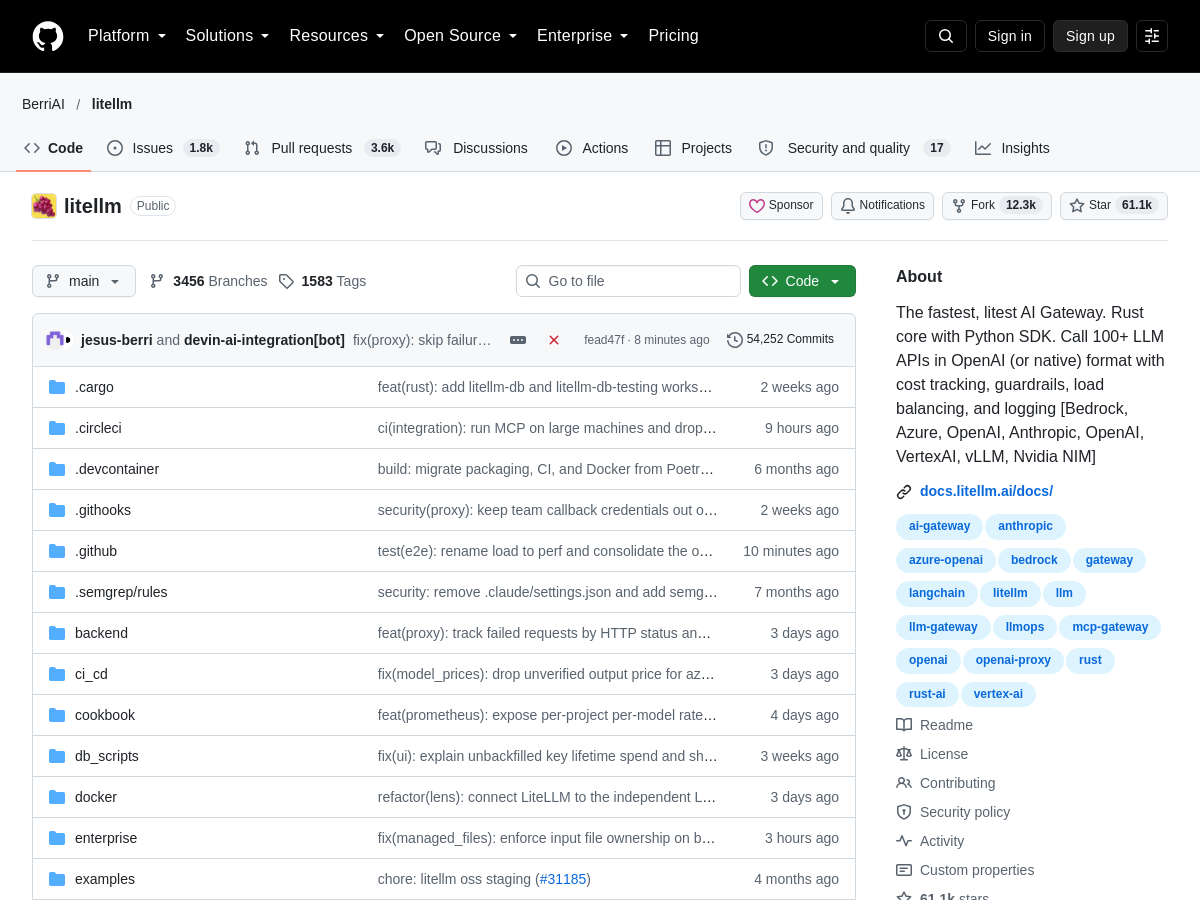This screenshot has height=900, width=1200.
Task: Click the Contributing people icon
Action: click(904, 783)
